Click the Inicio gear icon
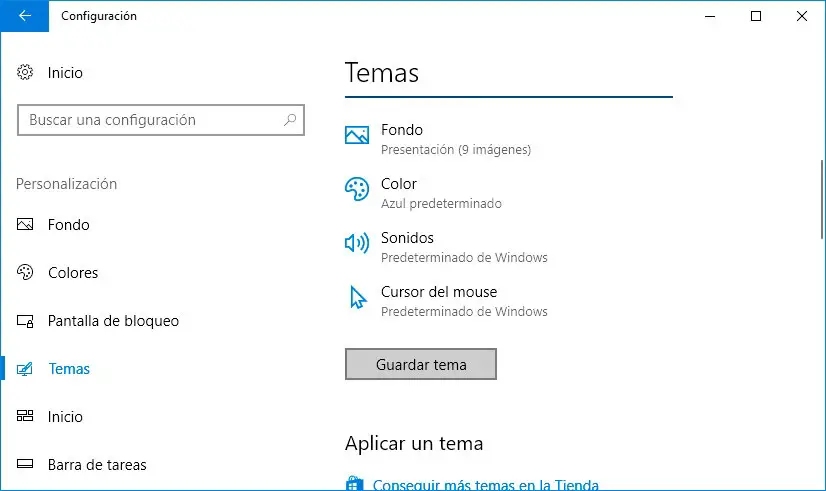The width and height of the screenshot is (826, 491). coord(26,73)
